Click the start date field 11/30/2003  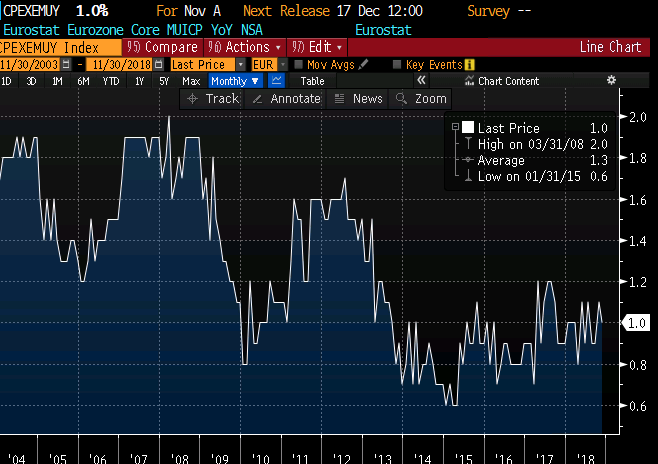(29, 65)
